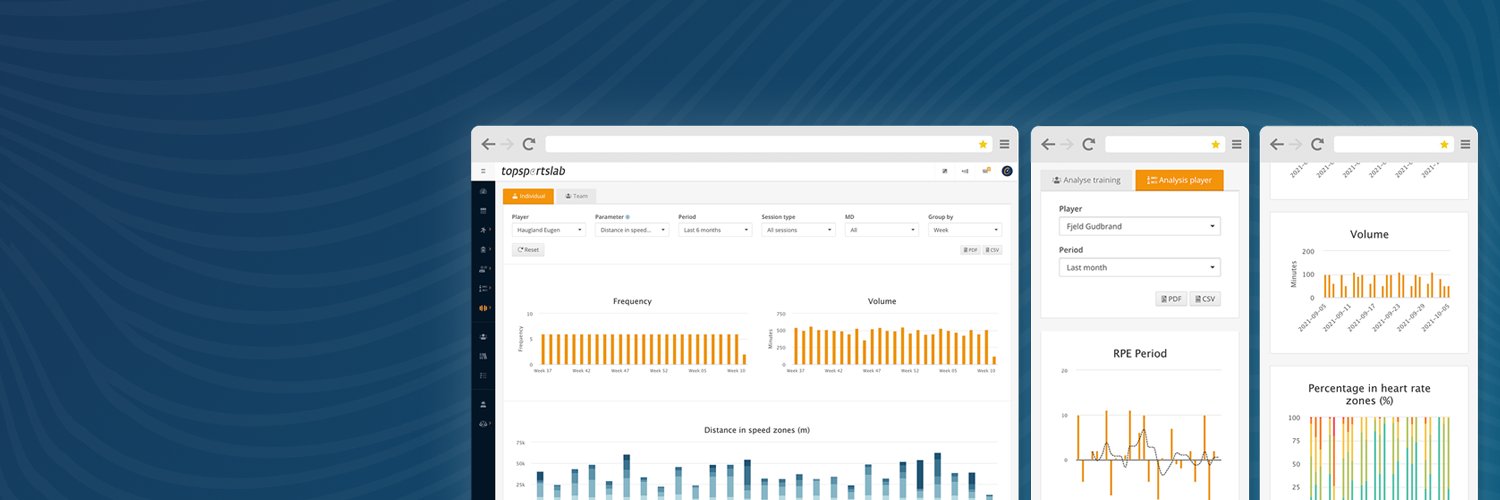Click the address bar of the rightmost window

click(1393, 144)
